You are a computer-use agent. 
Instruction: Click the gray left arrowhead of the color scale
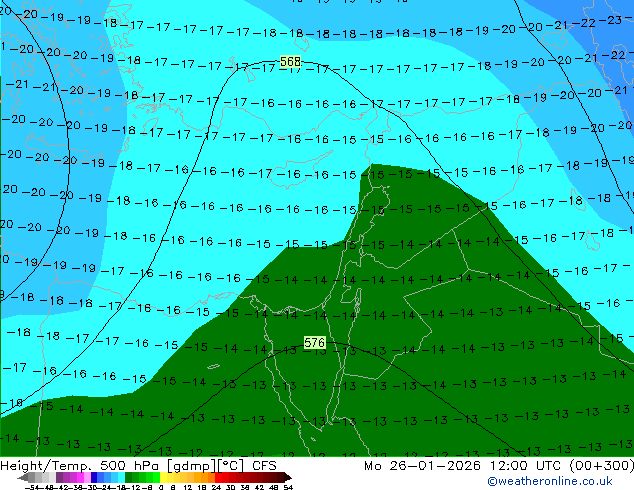[23, 478]
